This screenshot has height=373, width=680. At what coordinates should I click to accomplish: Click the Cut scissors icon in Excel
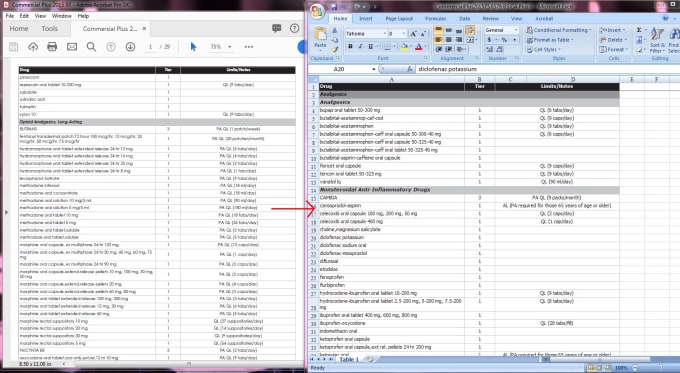pos(335,30)
